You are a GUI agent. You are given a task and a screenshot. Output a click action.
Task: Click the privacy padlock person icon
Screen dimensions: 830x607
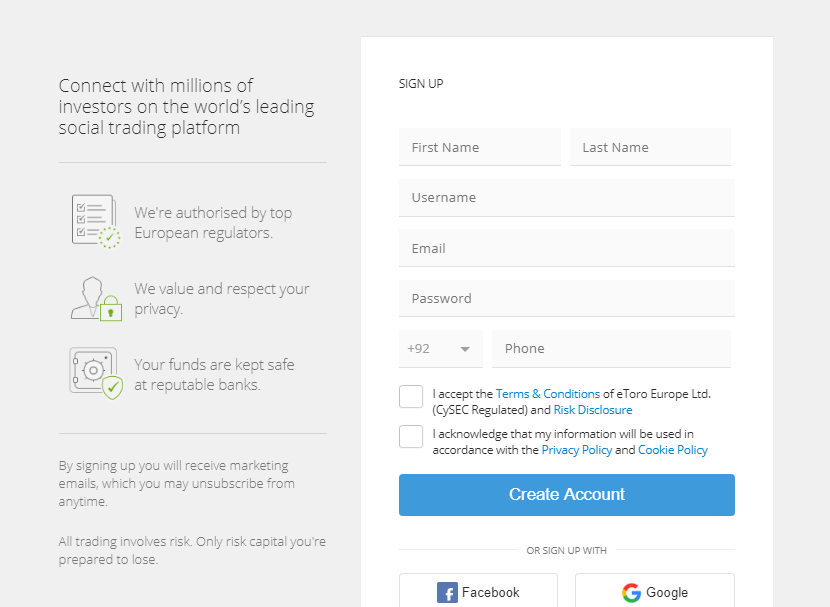[x=95, y=298]
